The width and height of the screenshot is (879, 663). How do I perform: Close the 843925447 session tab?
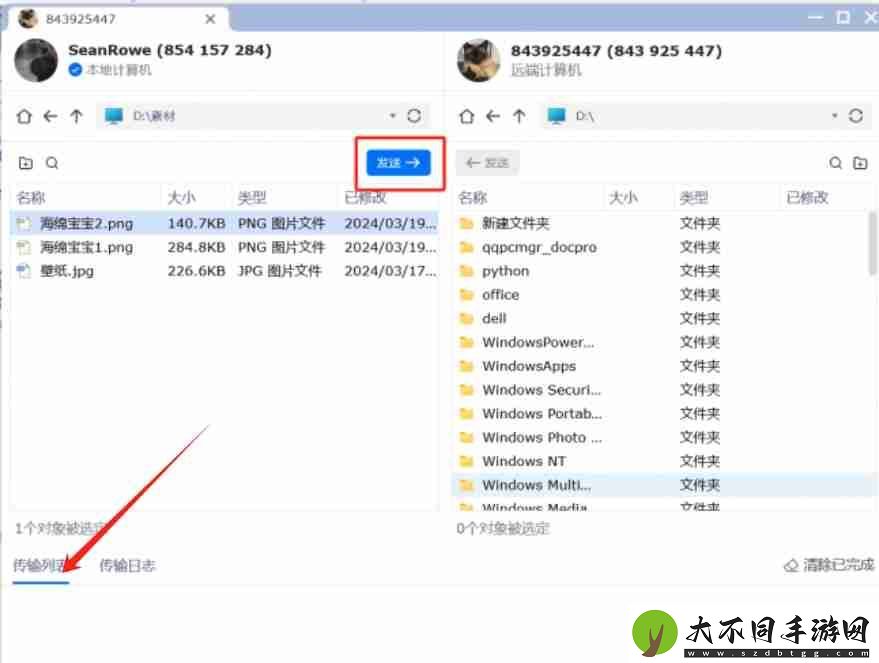210,19
